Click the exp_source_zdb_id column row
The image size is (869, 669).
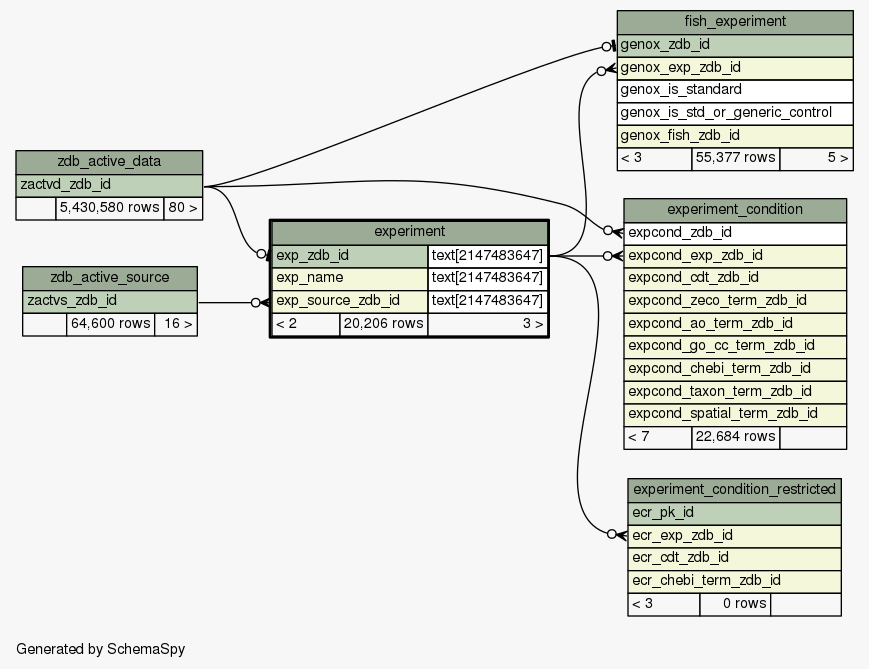click(350, 300)
